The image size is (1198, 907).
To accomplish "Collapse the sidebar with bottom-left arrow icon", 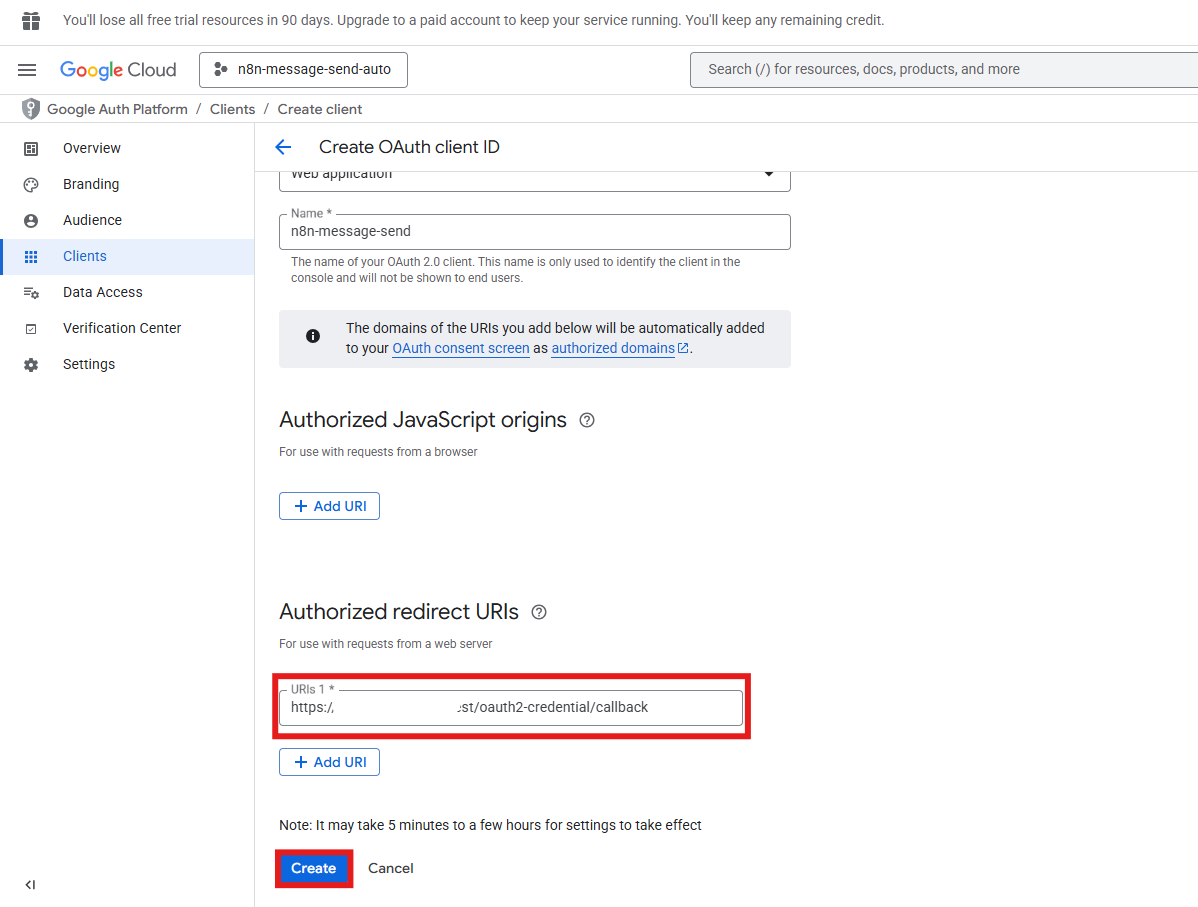I will point(30,885).
